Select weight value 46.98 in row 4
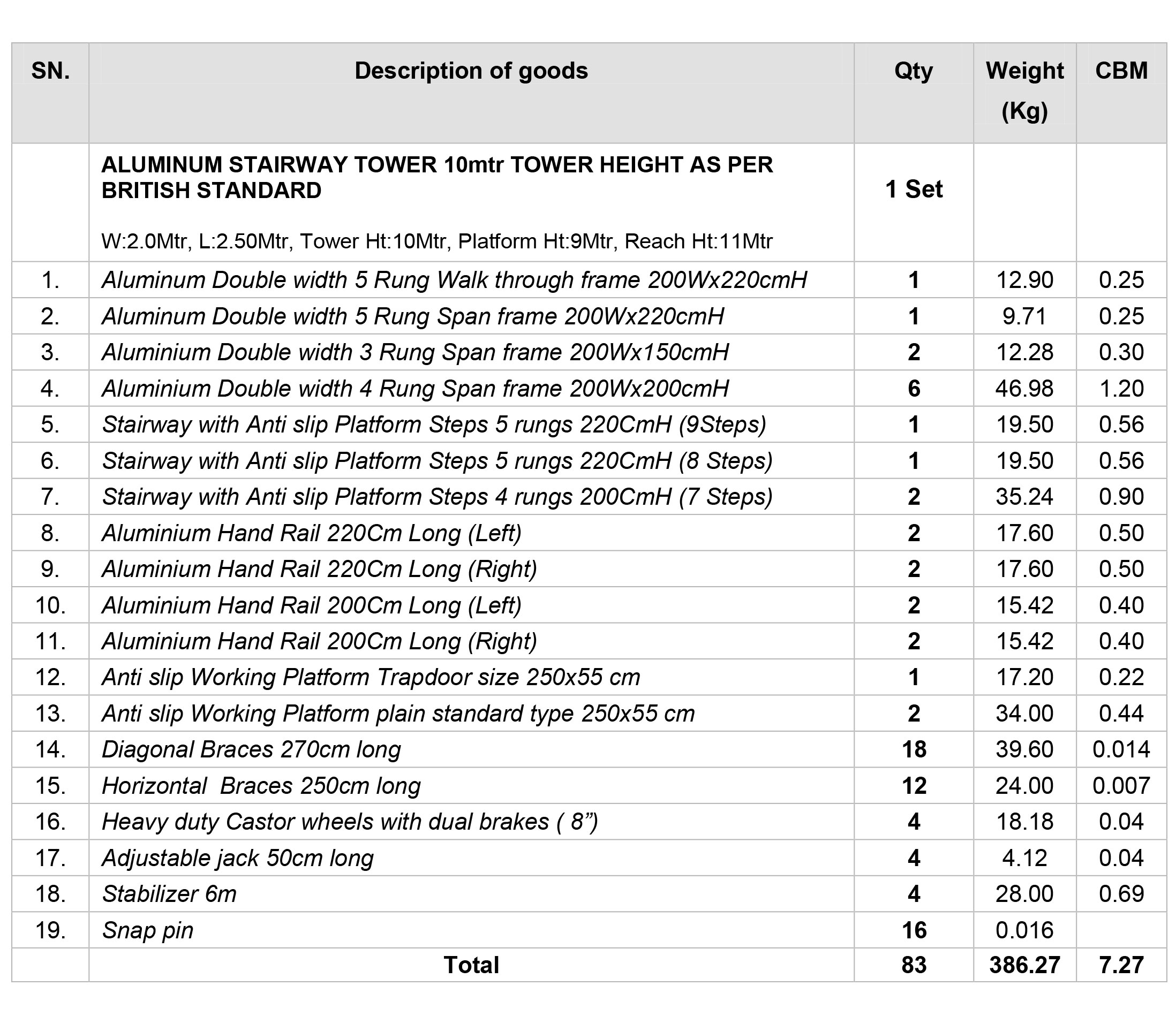This screenshot has width=1176, height=1024. 1024,389
